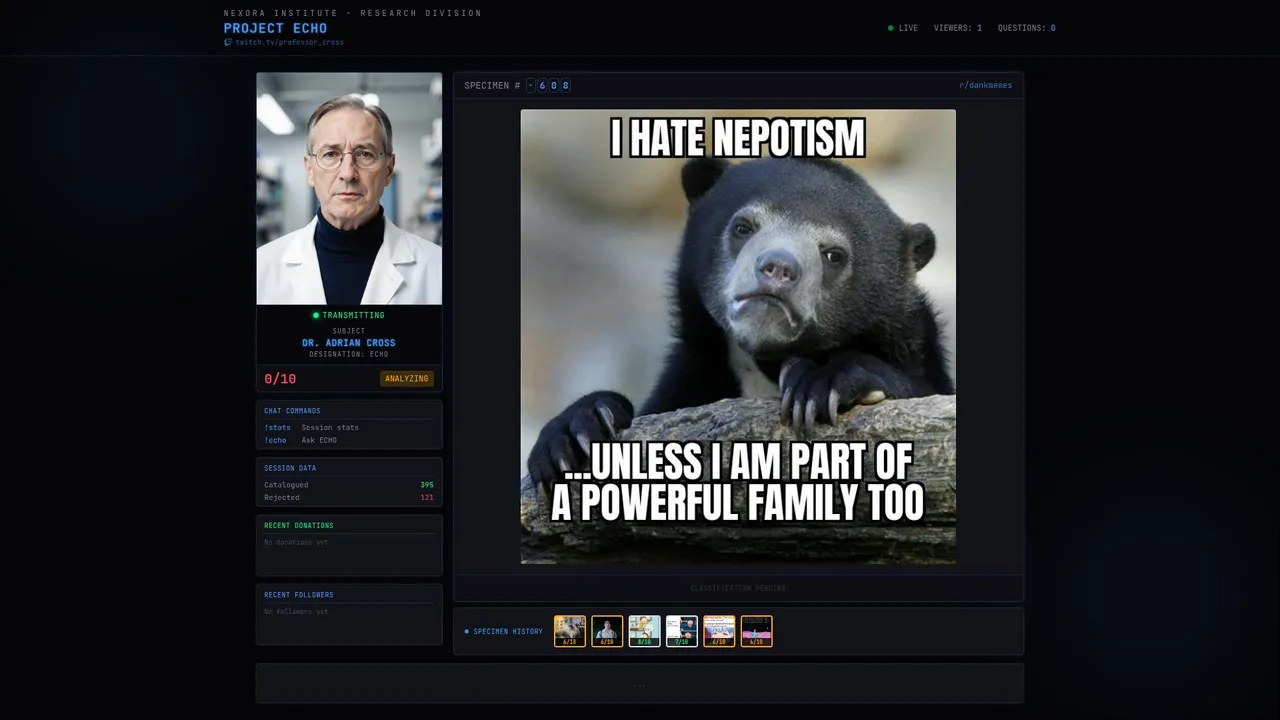Click the ANALYZING status badge

coord(407,379)
